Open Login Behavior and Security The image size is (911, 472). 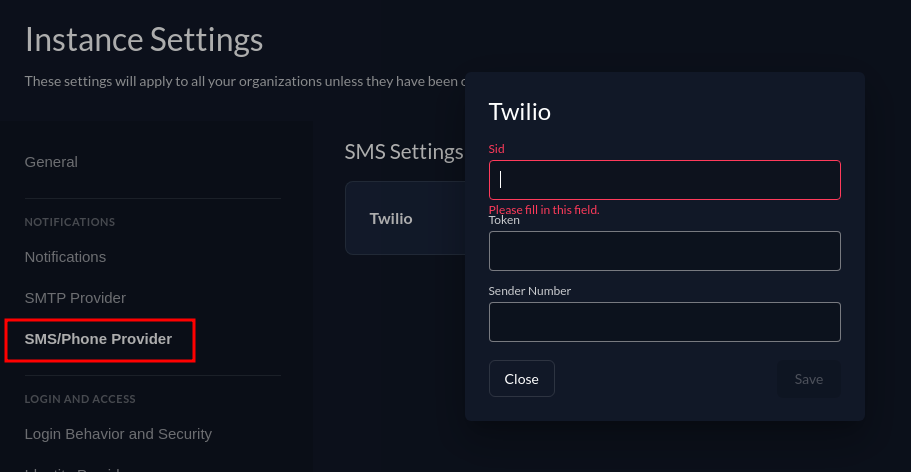118,434
